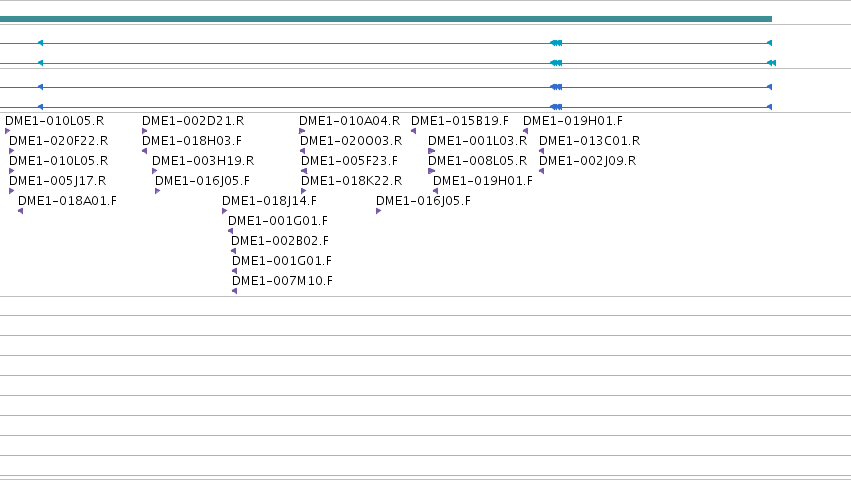Screen dimensions: 851x480
Task: Select the DME1-018J14.F label
Action: tap(269, 201)
